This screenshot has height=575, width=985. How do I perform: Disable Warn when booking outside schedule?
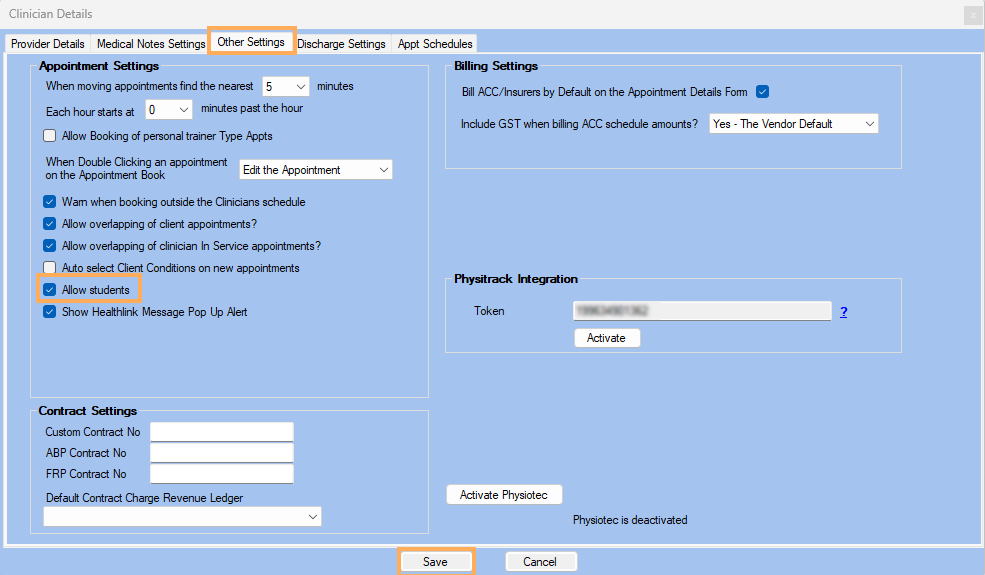pyautogui.click(x=50, y=202)
